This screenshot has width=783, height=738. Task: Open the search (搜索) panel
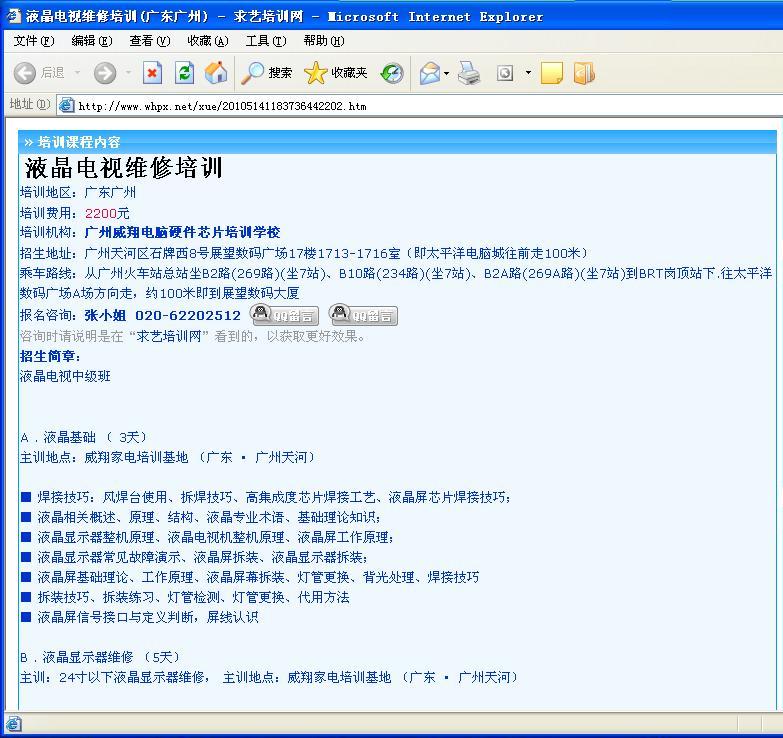[x=267, y=73]
